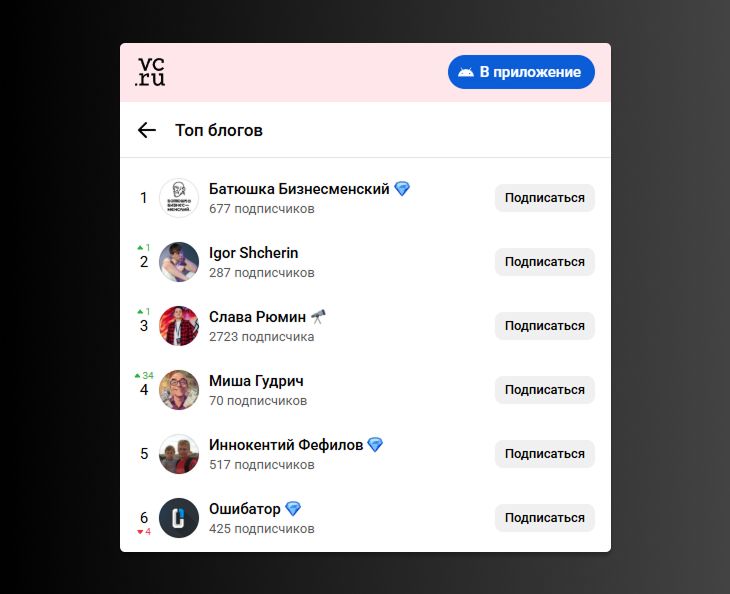This screenshot has width=730, height=594.
Task: Click the diamond badge beside Ошибатор
Action: pyautogui.click(x=293, y=508)
